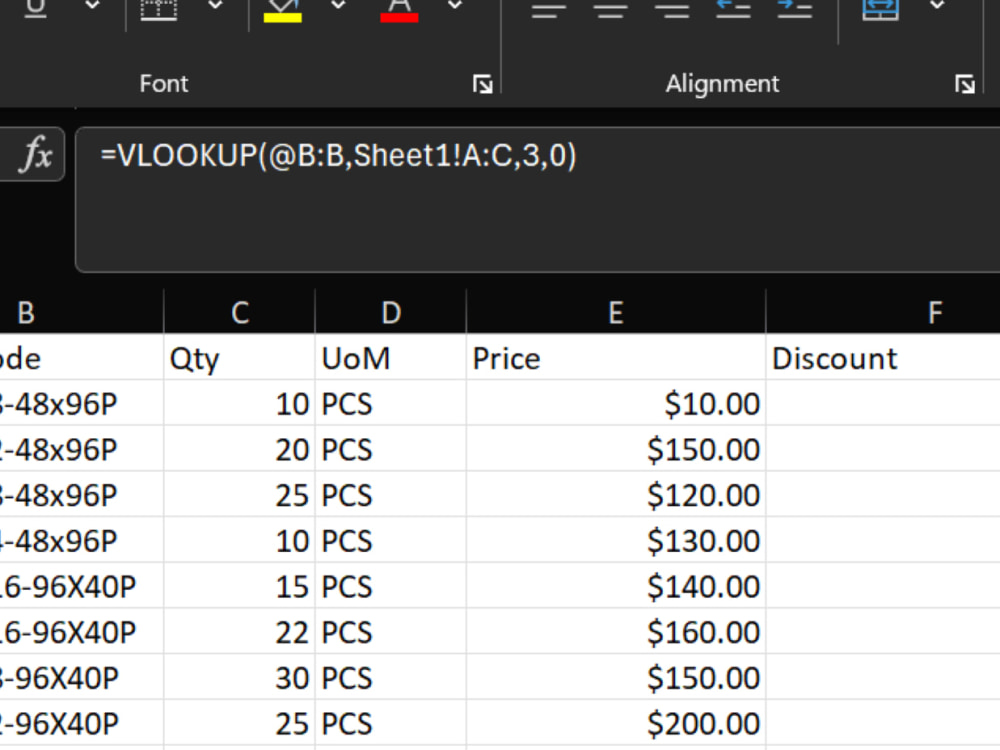Select quantity cell 22

click(240, 632)
